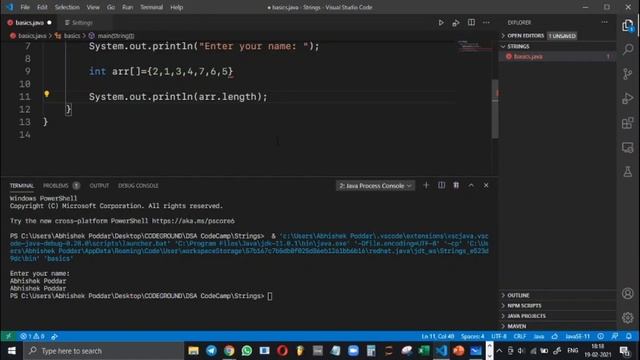Image resolution: width=640 pixels, height=360 pixels.
Task: Click the debug Java run icon in editor toolbar
Action: (456, 23)
